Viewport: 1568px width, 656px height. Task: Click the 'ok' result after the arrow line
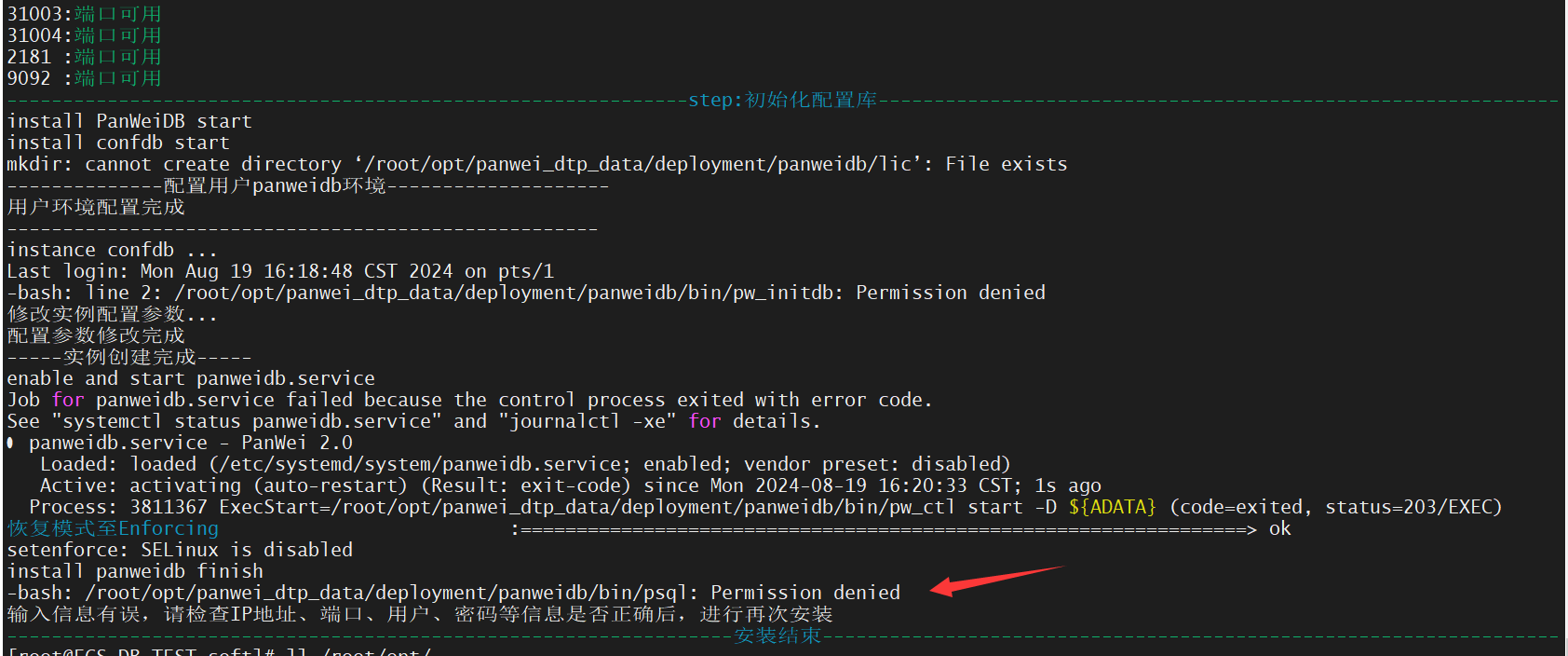point(1280,528)
